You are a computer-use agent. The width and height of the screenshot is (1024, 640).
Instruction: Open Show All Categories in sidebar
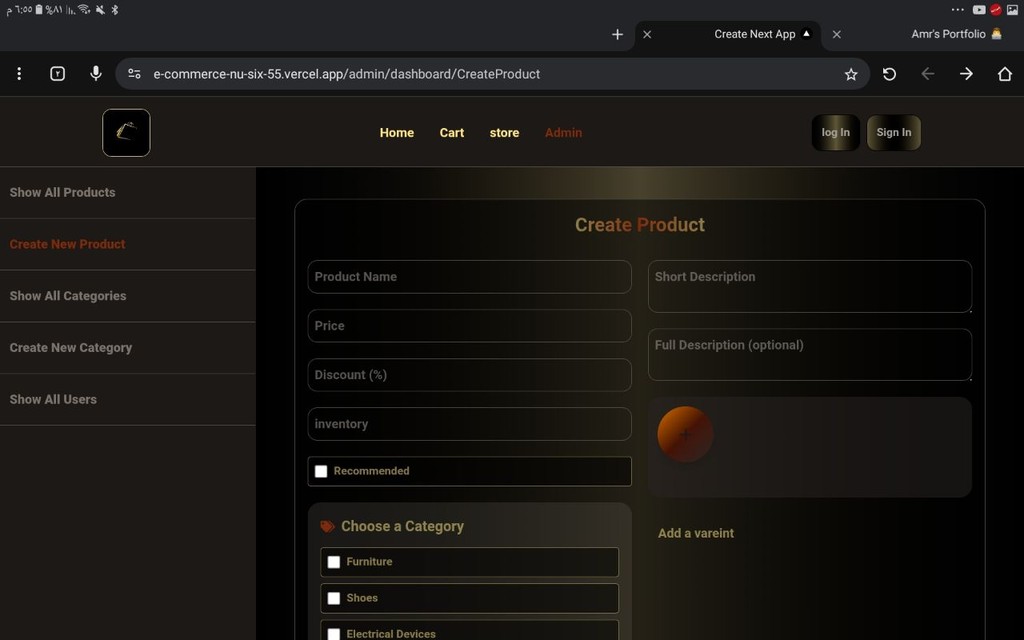tap(128, 296)
